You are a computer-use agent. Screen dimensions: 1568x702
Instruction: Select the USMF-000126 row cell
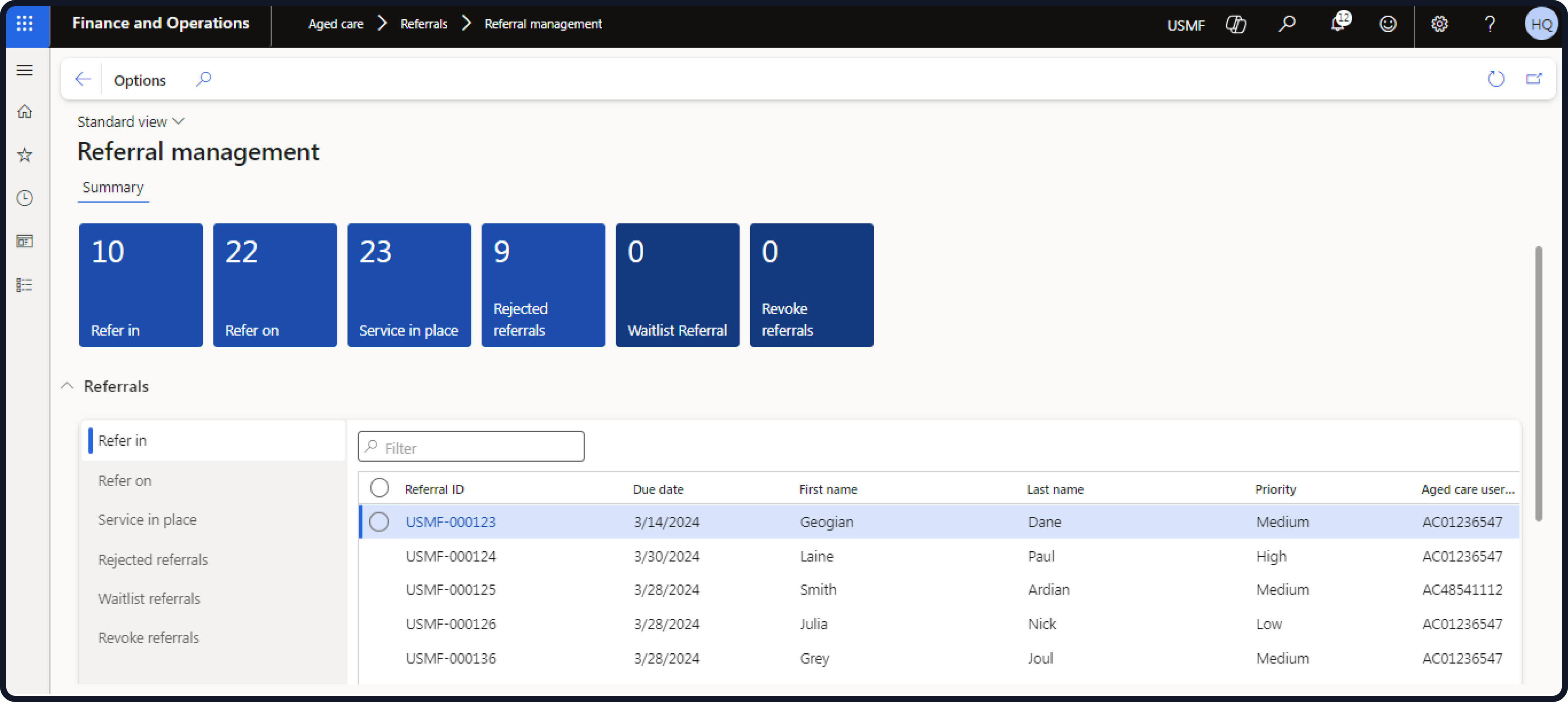coord(450,624)
